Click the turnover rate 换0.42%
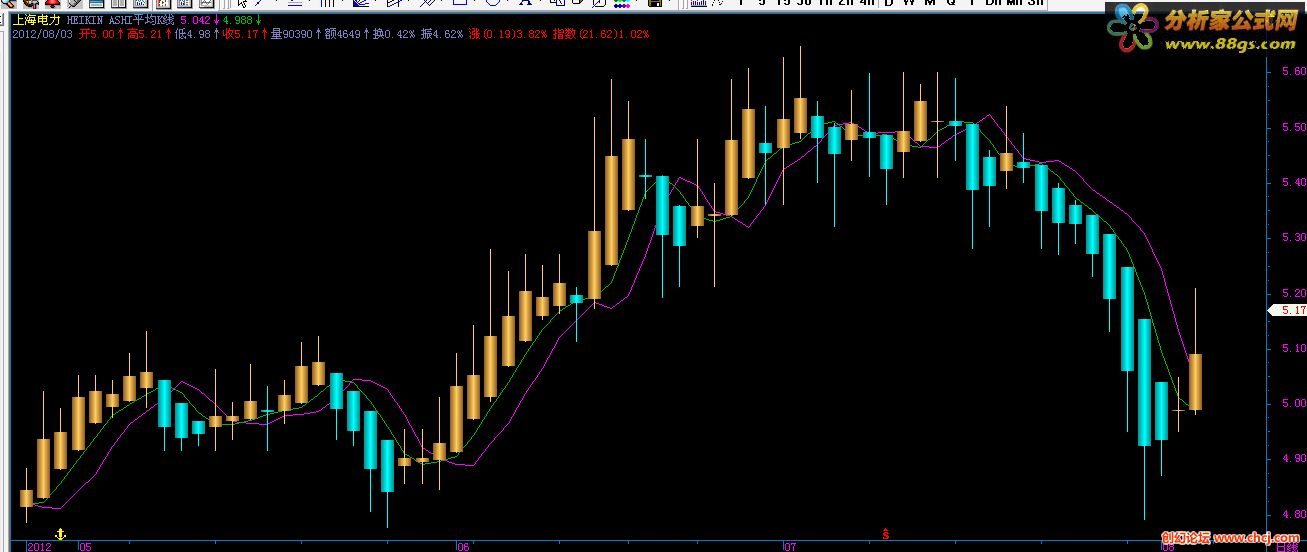The image size is (1307, 552). pos(394,34)
